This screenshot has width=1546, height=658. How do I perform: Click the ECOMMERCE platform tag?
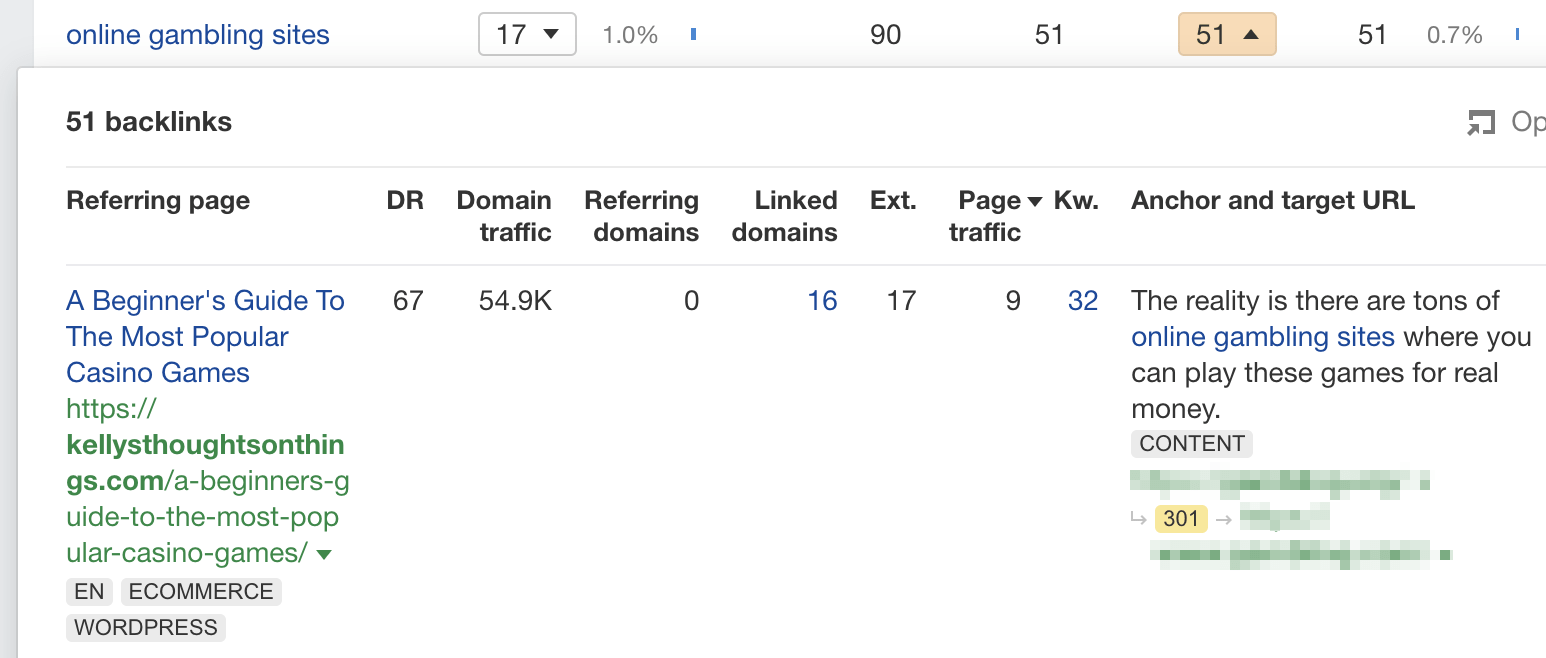(200, 591)
